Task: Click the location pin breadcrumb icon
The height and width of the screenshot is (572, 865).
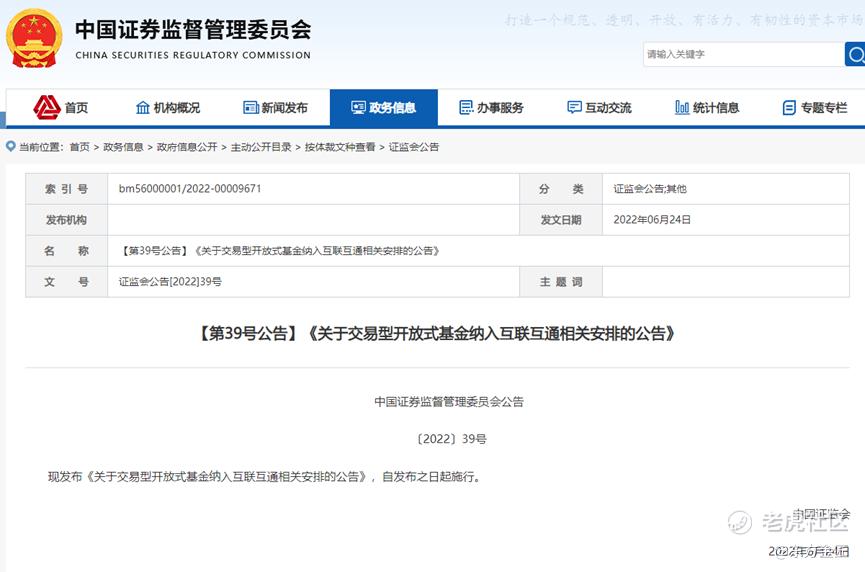Action: pyautogui.click(x=10, y=146)
